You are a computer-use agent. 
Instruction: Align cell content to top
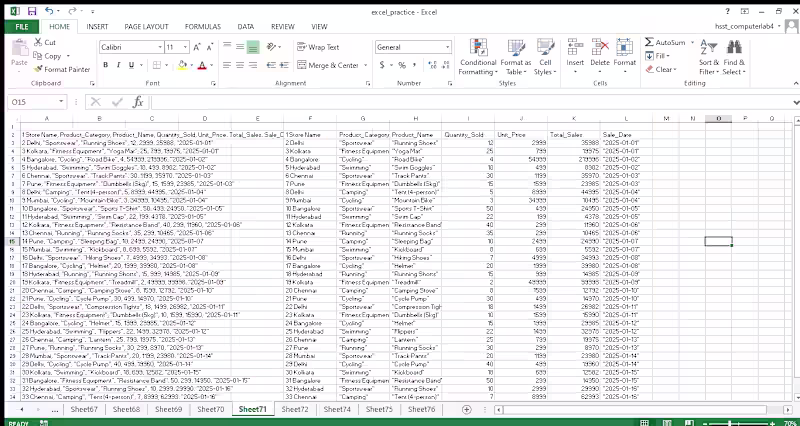[227, 47]
